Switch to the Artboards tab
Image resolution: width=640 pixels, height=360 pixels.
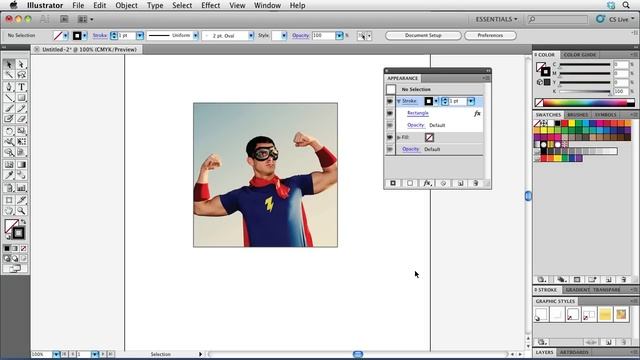pos(574,352)
